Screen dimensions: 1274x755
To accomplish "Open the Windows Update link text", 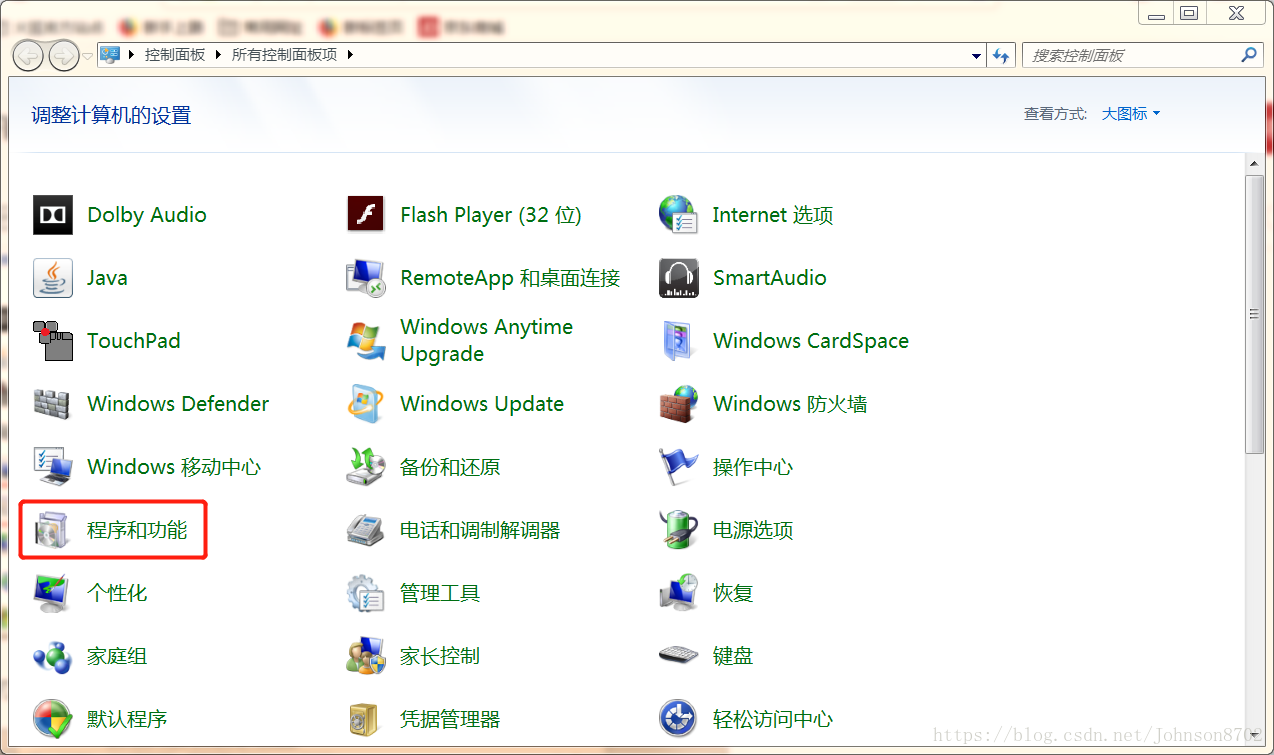I will pyautogui.click(x=482, y=404).
